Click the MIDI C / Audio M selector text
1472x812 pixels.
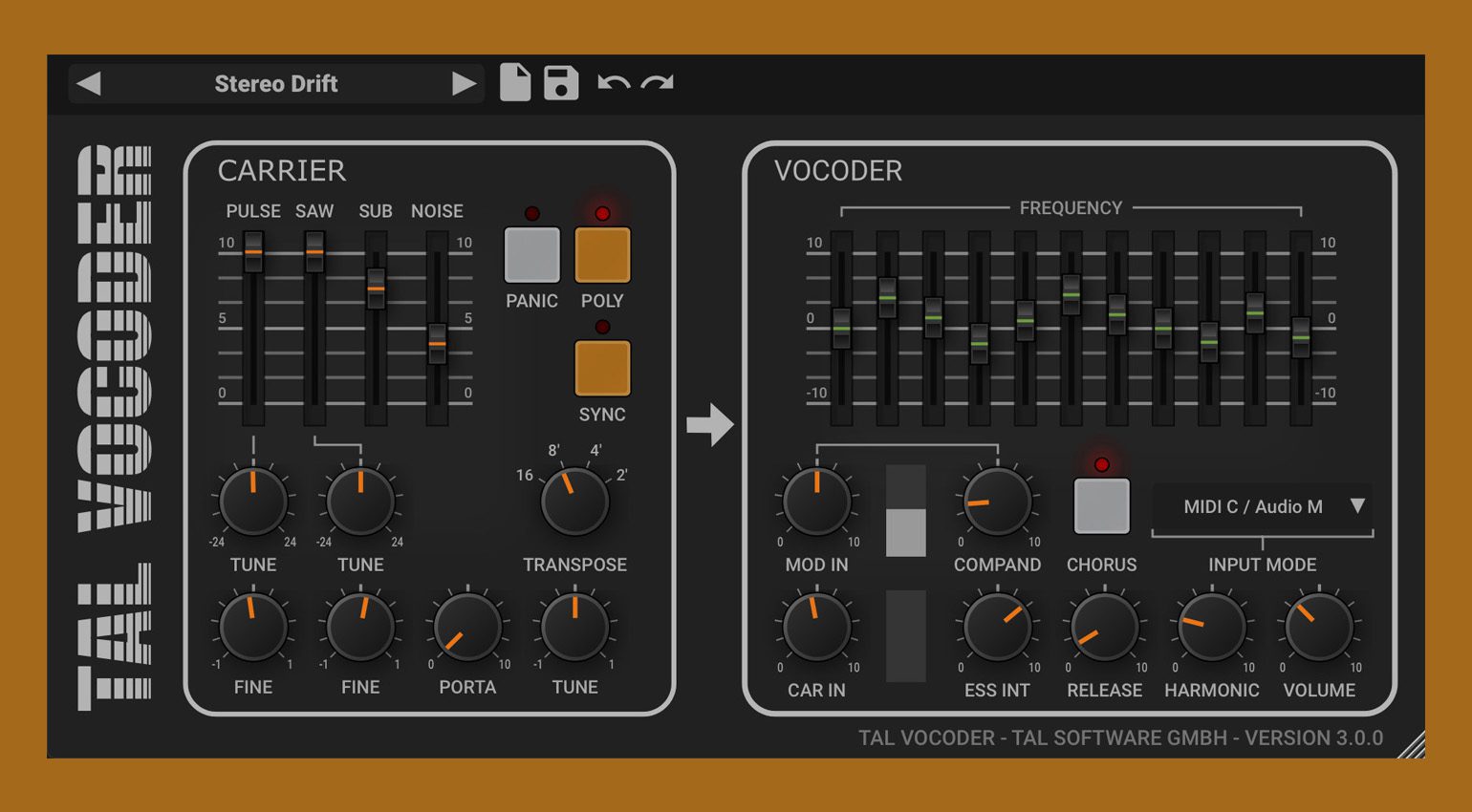tap(1252, 507)
